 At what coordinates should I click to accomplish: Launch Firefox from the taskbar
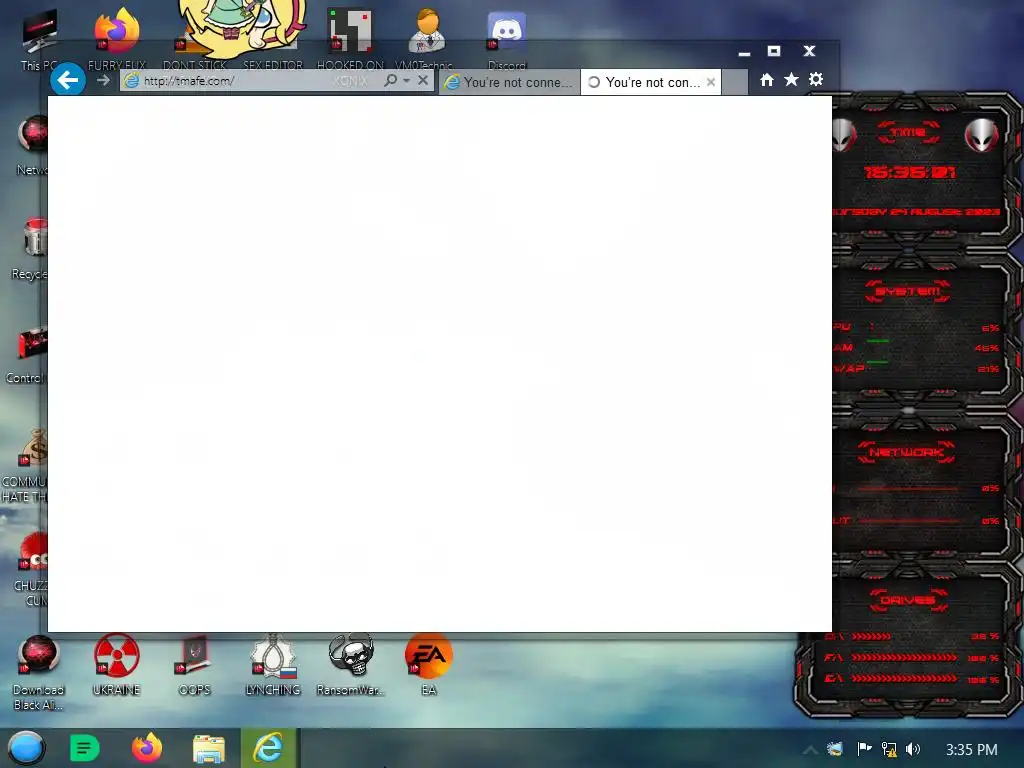(x=147, y=748)
